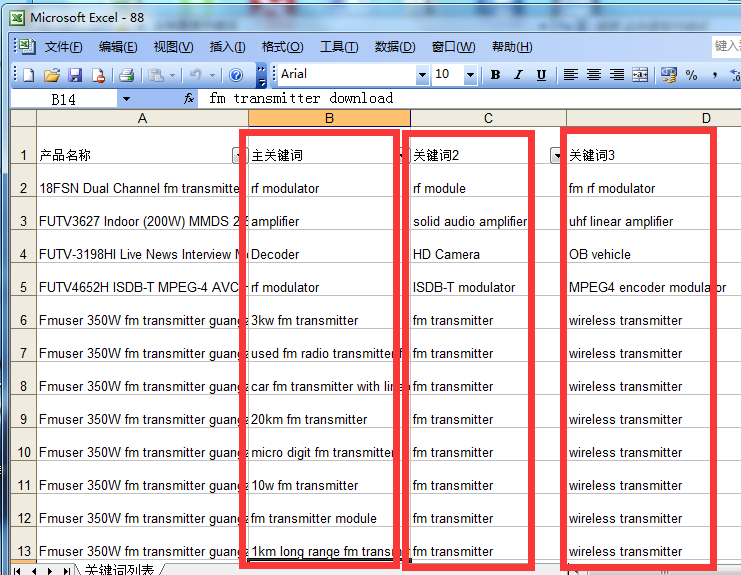The image size is (741, 575).
Task: Toggle italic formatting with the I button
Action: click(518, 75)
